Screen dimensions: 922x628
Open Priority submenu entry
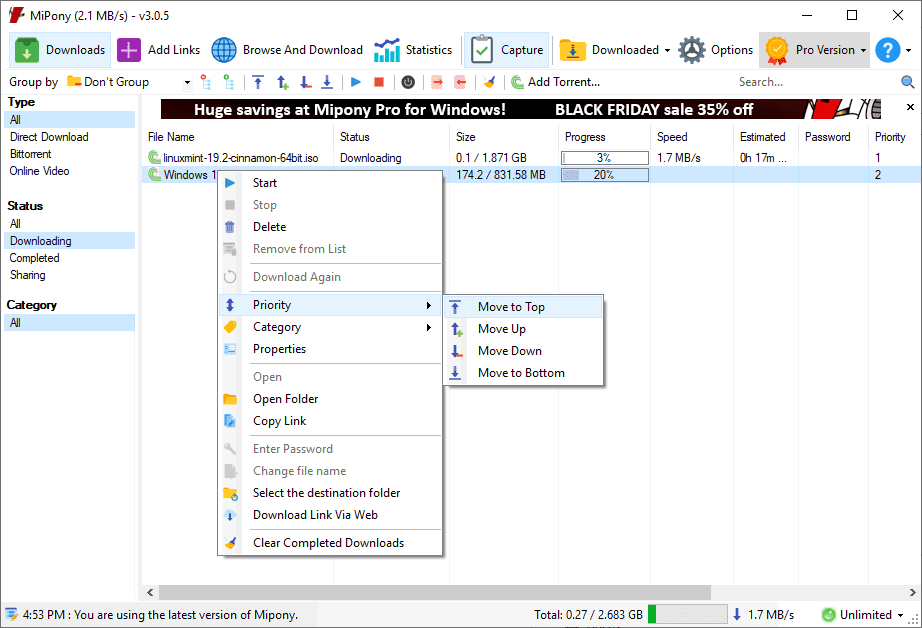click(x=330, y=305)
